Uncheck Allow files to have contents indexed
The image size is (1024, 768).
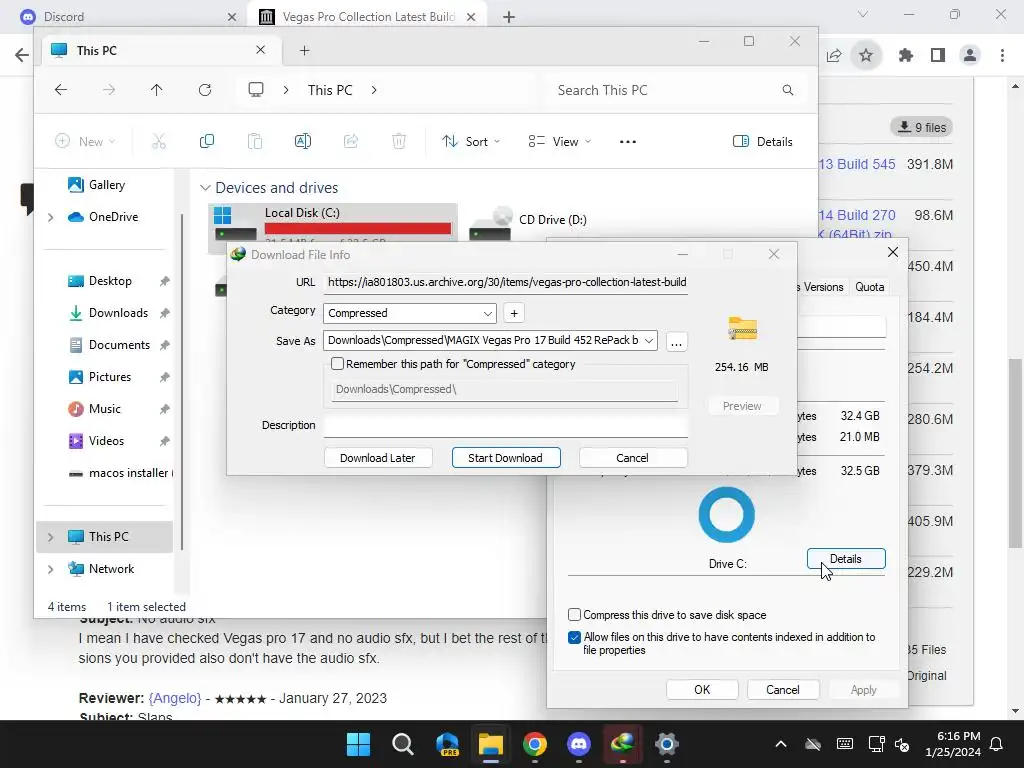pyautogui.click(x=574, y=637)
